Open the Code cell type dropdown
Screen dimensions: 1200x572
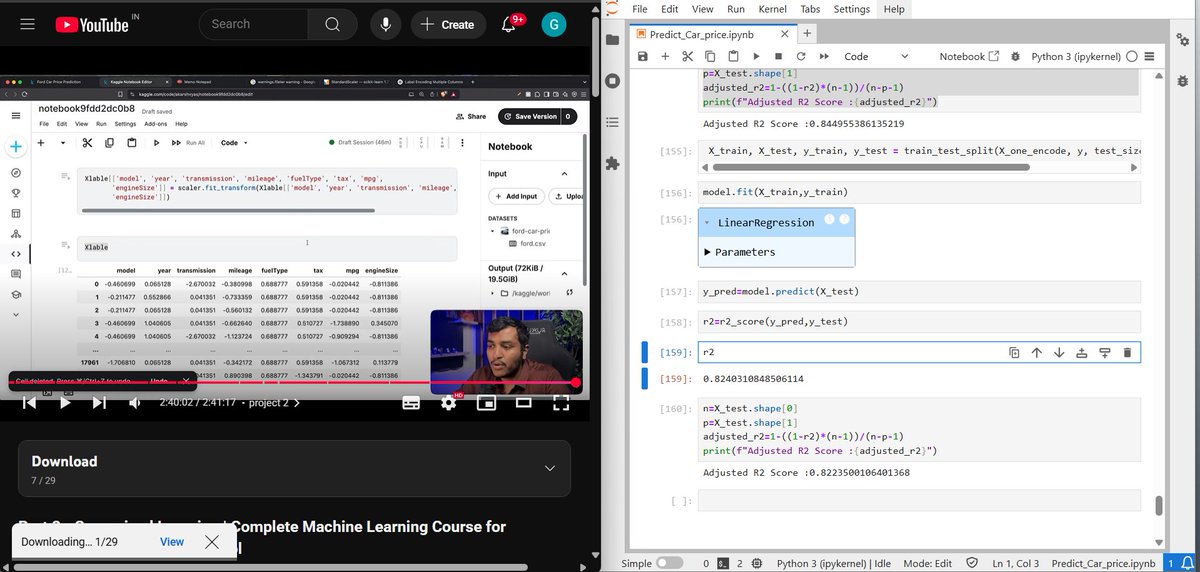pyautogui.click(x=876, y=57)
